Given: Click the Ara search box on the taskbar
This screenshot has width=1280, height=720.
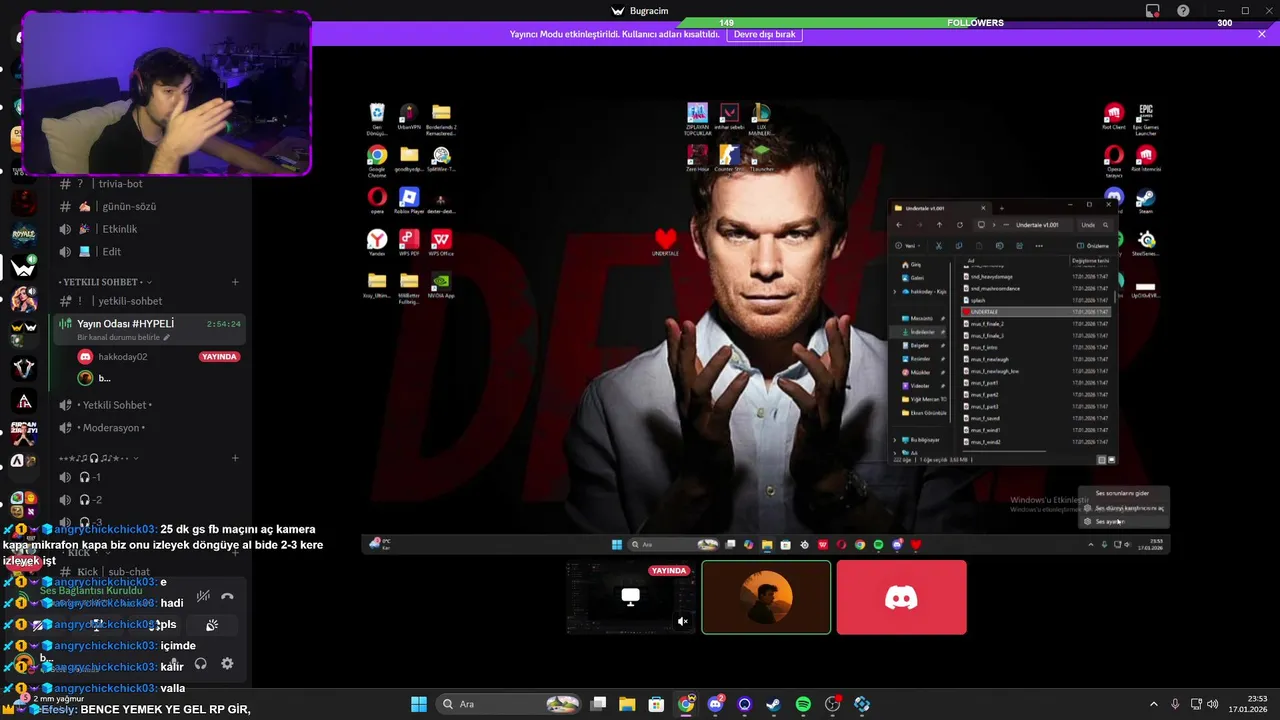Looking at the screenshot, I should 510,704.
